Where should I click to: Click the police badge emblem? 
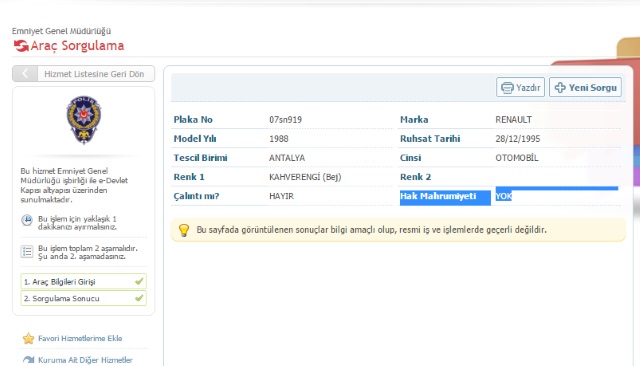(x=84, y=120)
